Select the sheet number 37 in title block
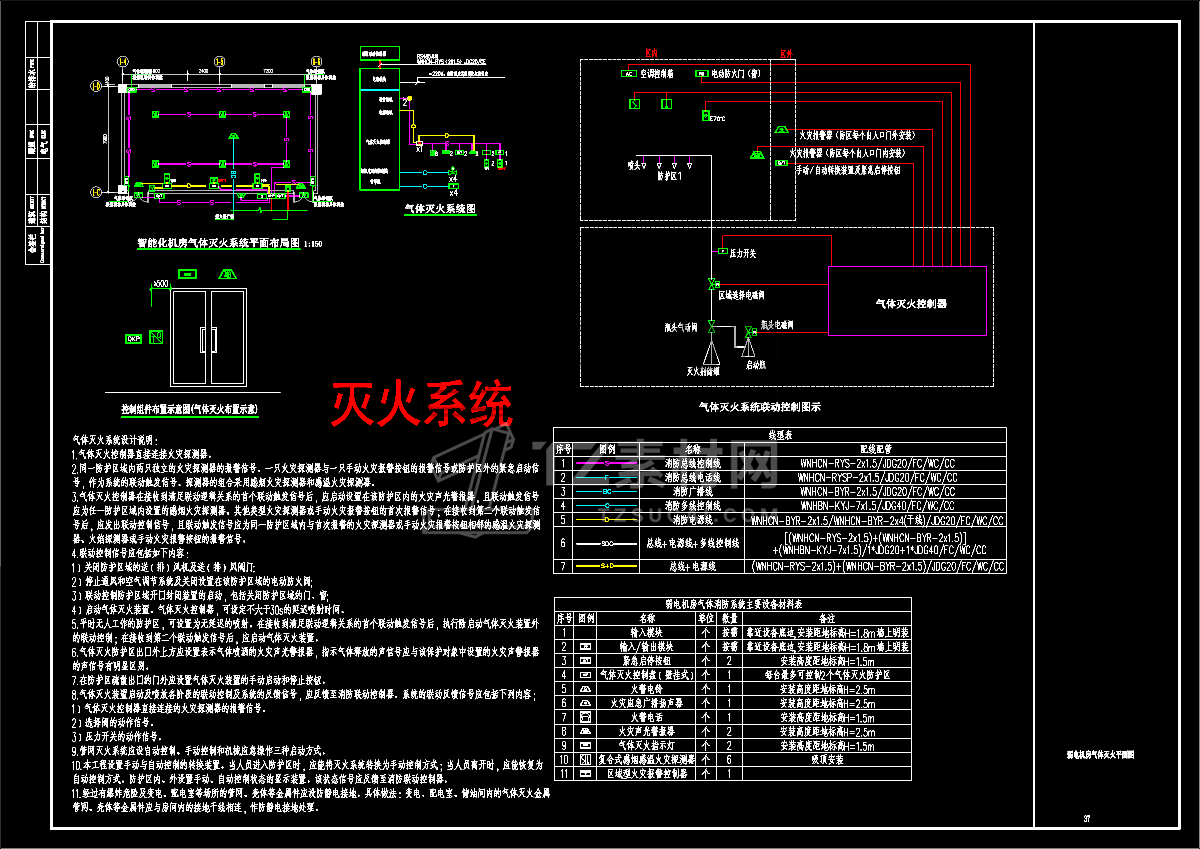The image size is (1200, 849). pyautogui.click(x=1086, y=817)
